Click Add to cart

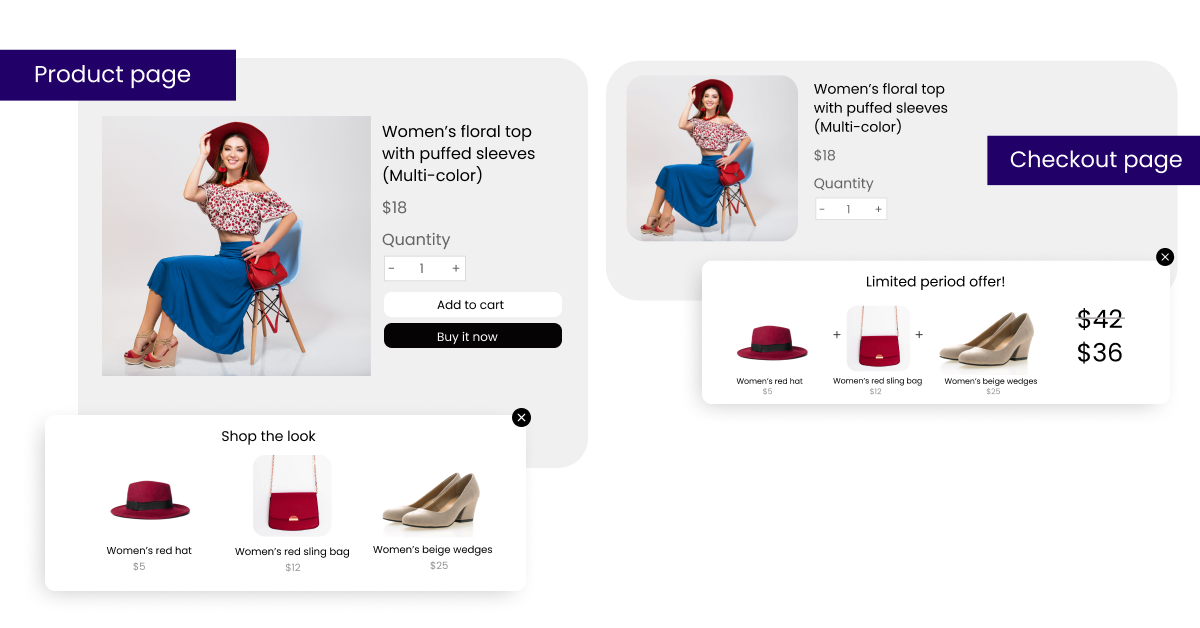click(472, 304)
